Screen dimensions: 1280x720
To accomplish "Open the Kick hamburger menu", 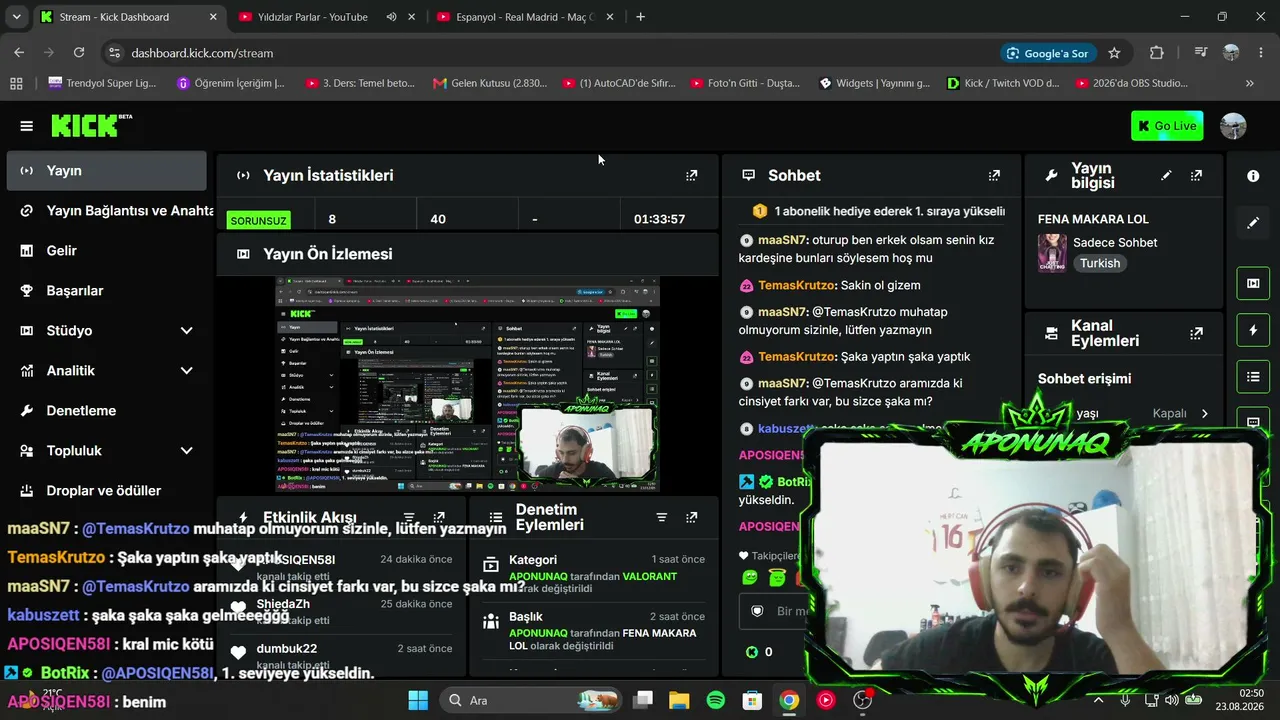I will pyautogui.click(x=26, y=126).
